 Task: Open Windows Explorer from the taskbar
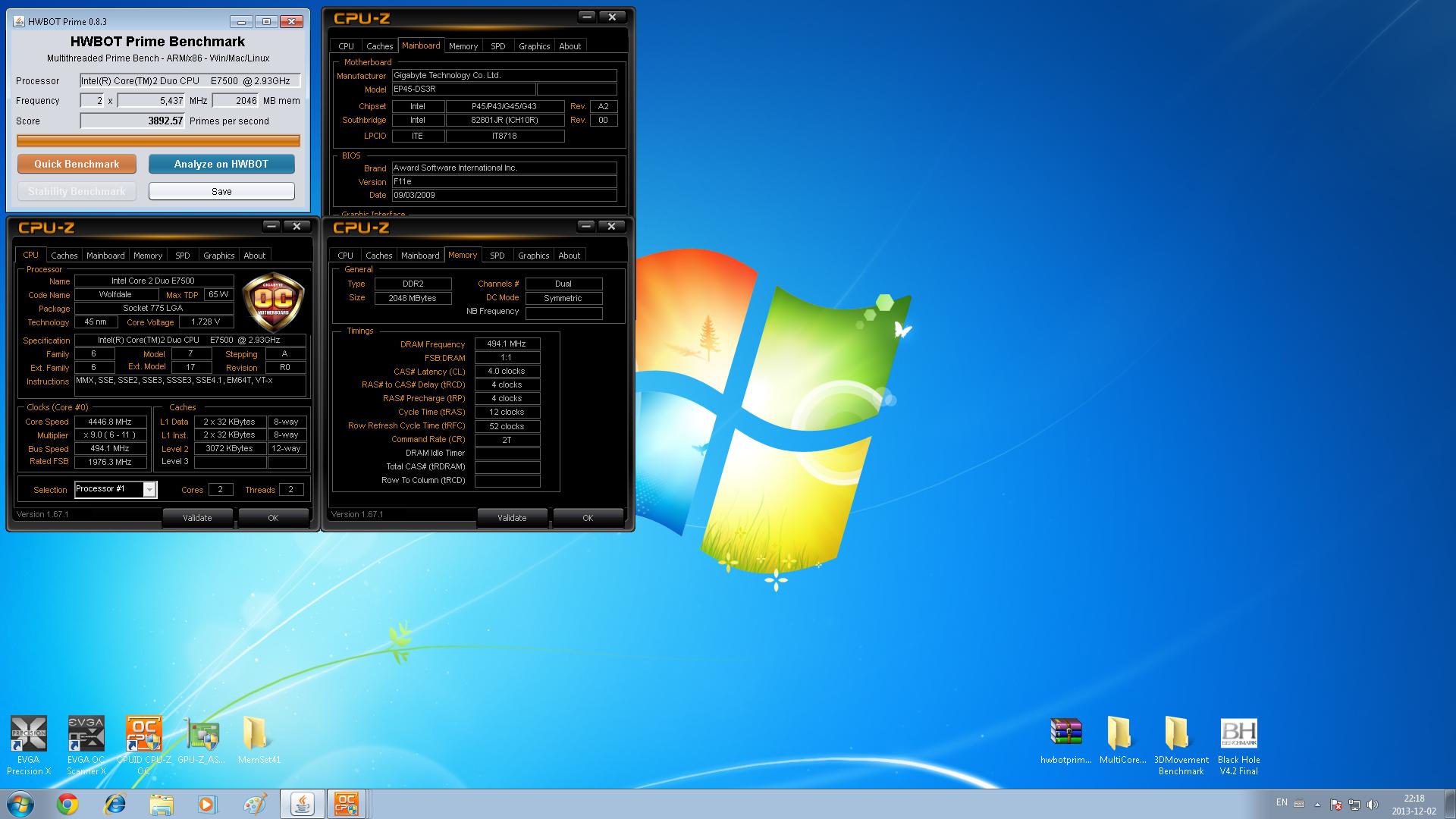pos(162,804)
